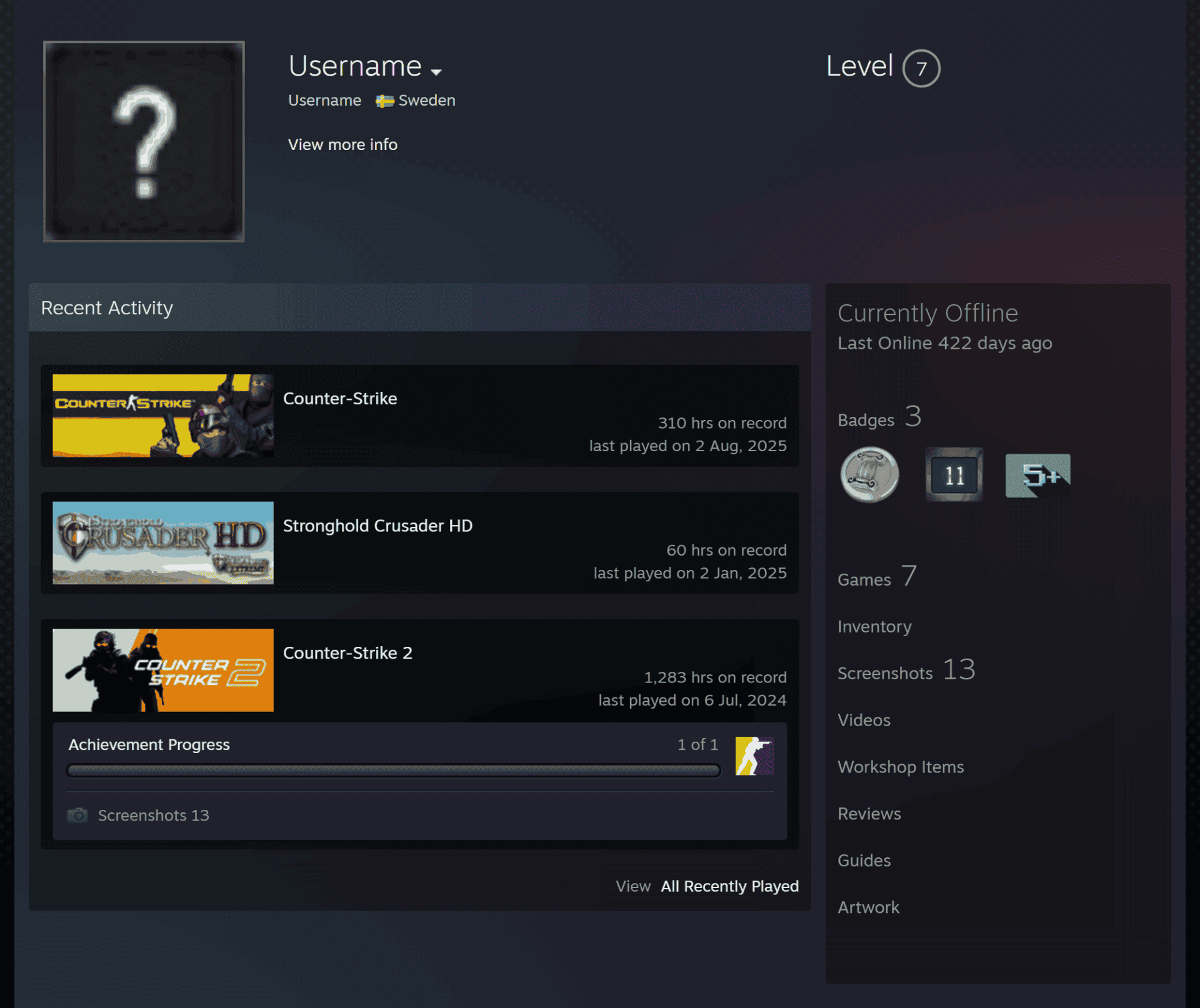Open the Games 7 list
Image resolution: width=1200 pixels, height=1008 pixels.
[877, 576]
